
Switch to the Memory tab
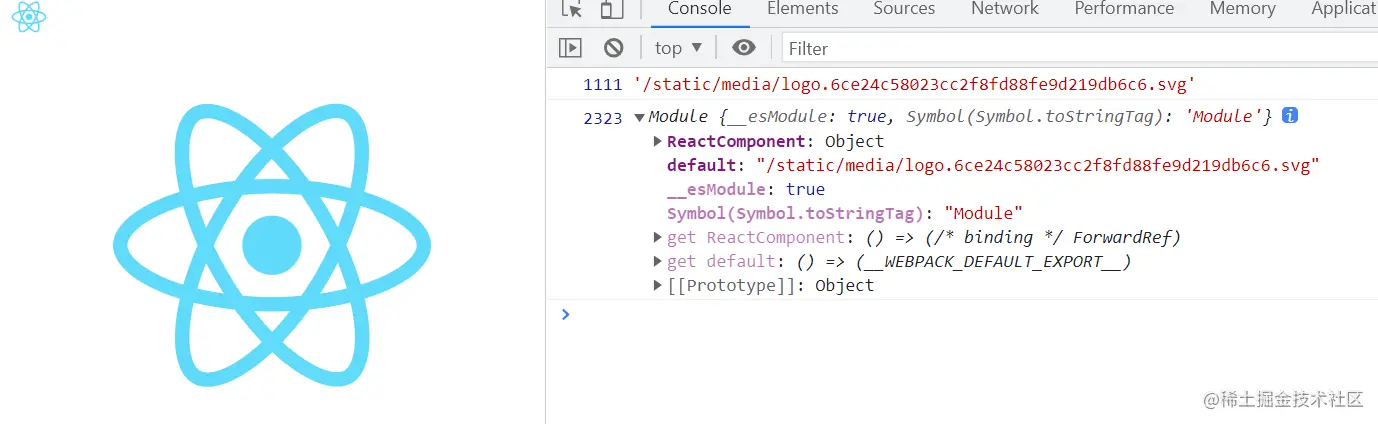(1242, 9)
